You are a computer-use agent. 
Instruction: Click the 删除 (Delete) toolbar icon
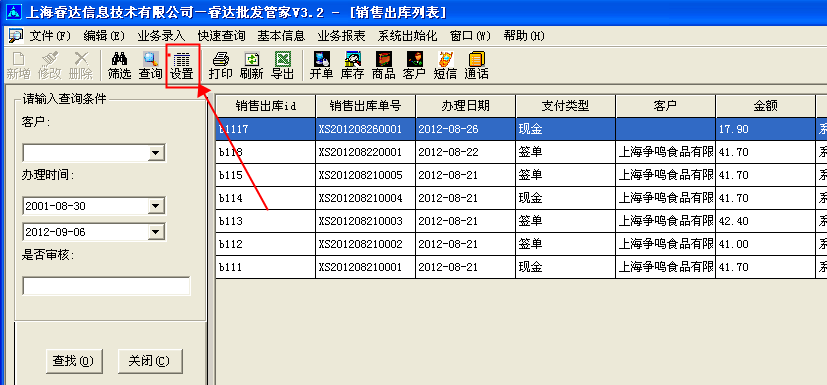pos(81,65)
